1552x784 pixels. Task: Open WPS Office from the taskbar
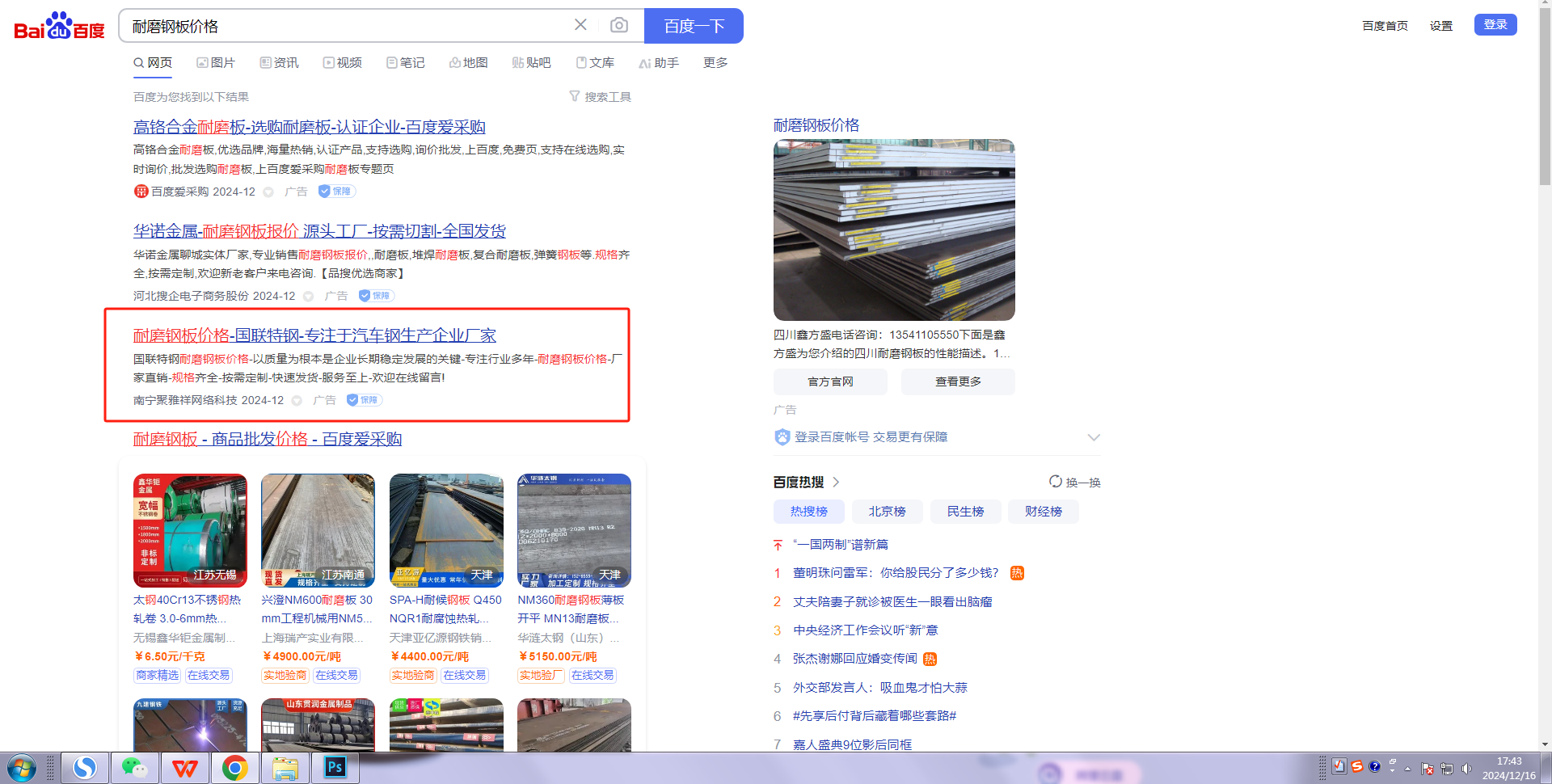(x=184, y=768)
